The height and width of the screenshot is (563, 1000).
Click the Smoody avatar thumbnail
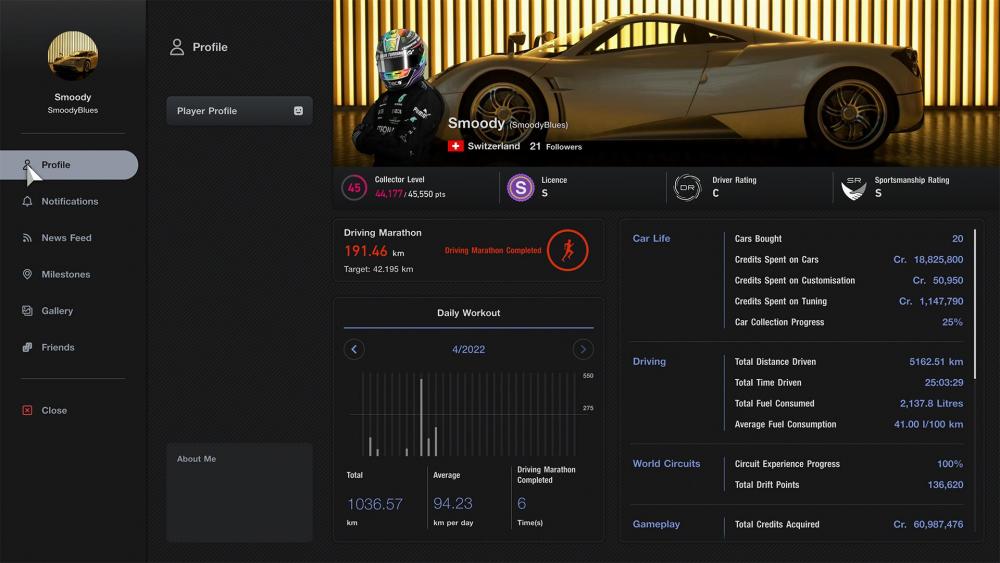tap(73, 56)
